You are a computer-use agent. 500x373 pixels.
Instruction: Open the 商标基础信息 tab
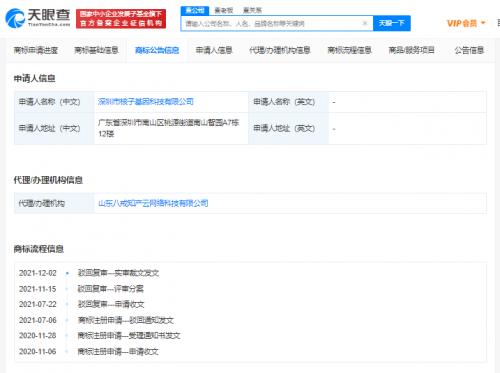[96, 50]
